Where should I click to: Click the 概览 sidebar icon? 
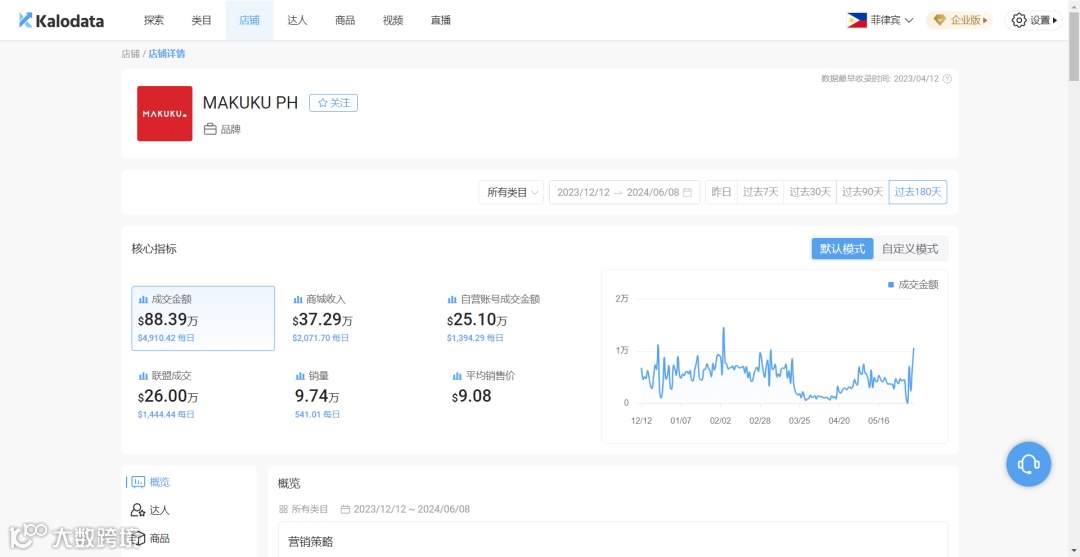[138, 482]
